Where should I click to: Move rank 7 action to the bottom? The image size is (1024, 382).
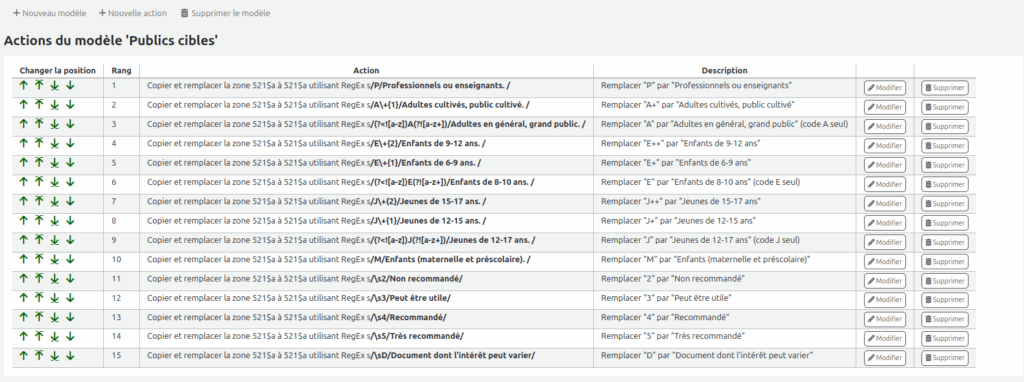click(x=55, y=201)
